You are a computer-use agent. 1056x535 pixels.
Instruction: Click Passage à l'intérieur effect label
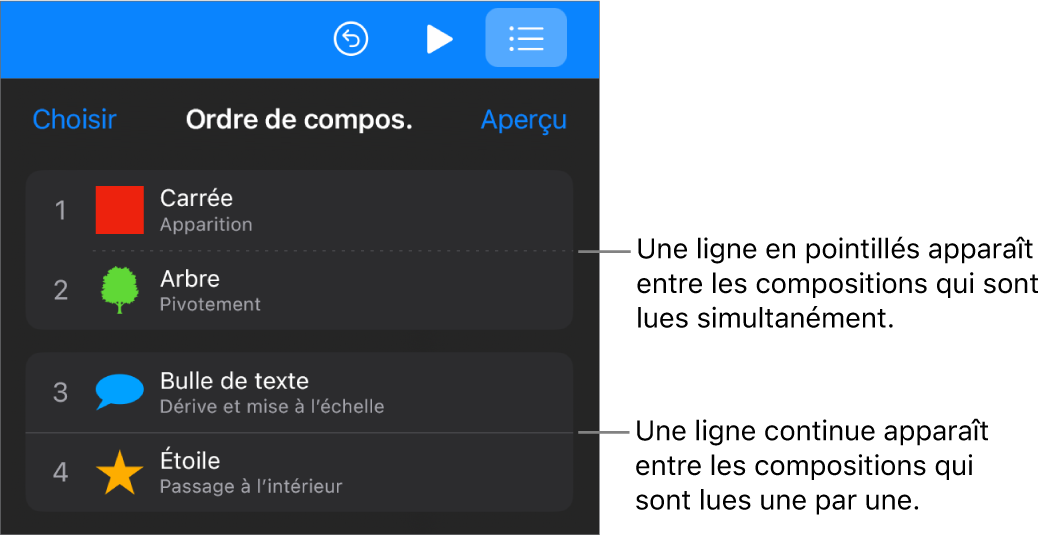click(x=251, y=487)
